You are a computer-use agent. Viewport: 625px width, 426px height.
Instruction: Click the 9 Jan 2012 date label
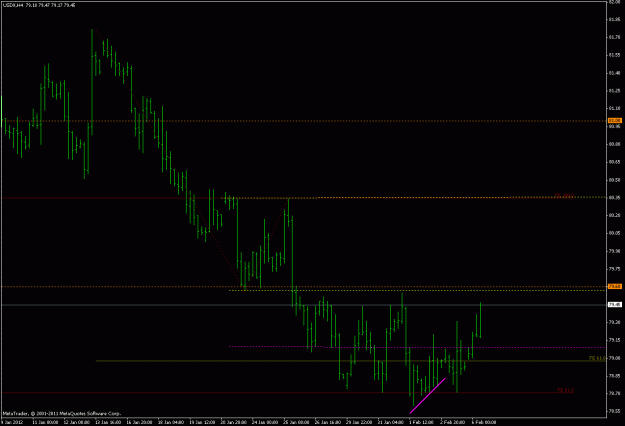(12, 422)
